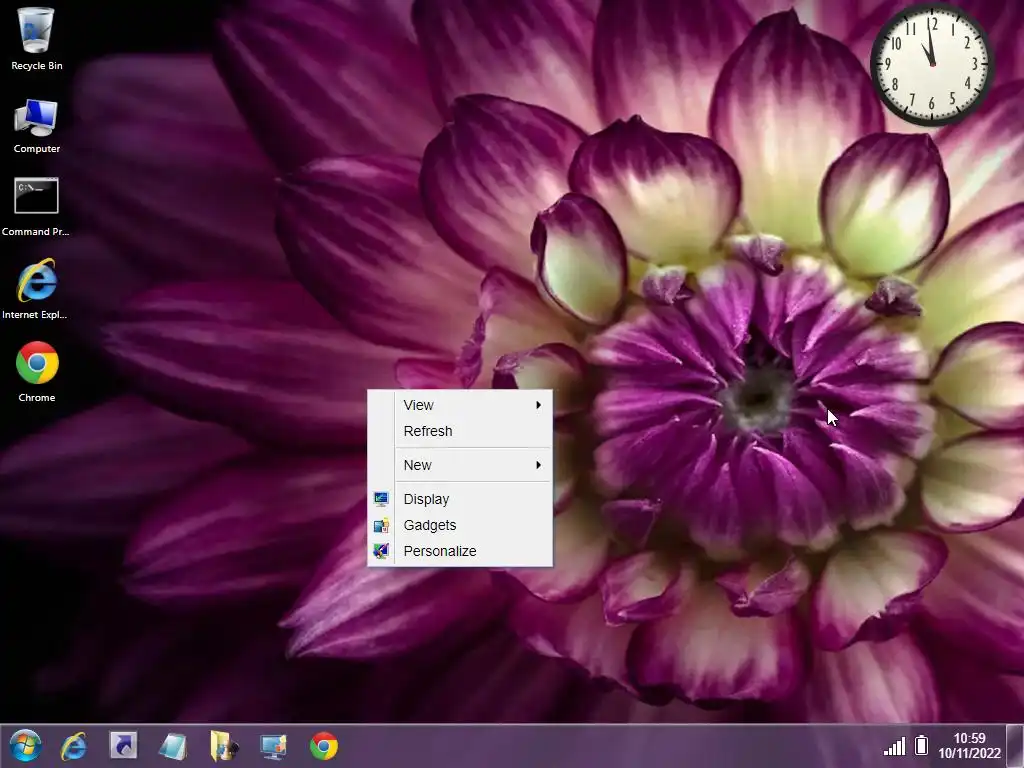Click the 'Recycle Bin' label text
1024x768 pixels.
tap(37, 65)
